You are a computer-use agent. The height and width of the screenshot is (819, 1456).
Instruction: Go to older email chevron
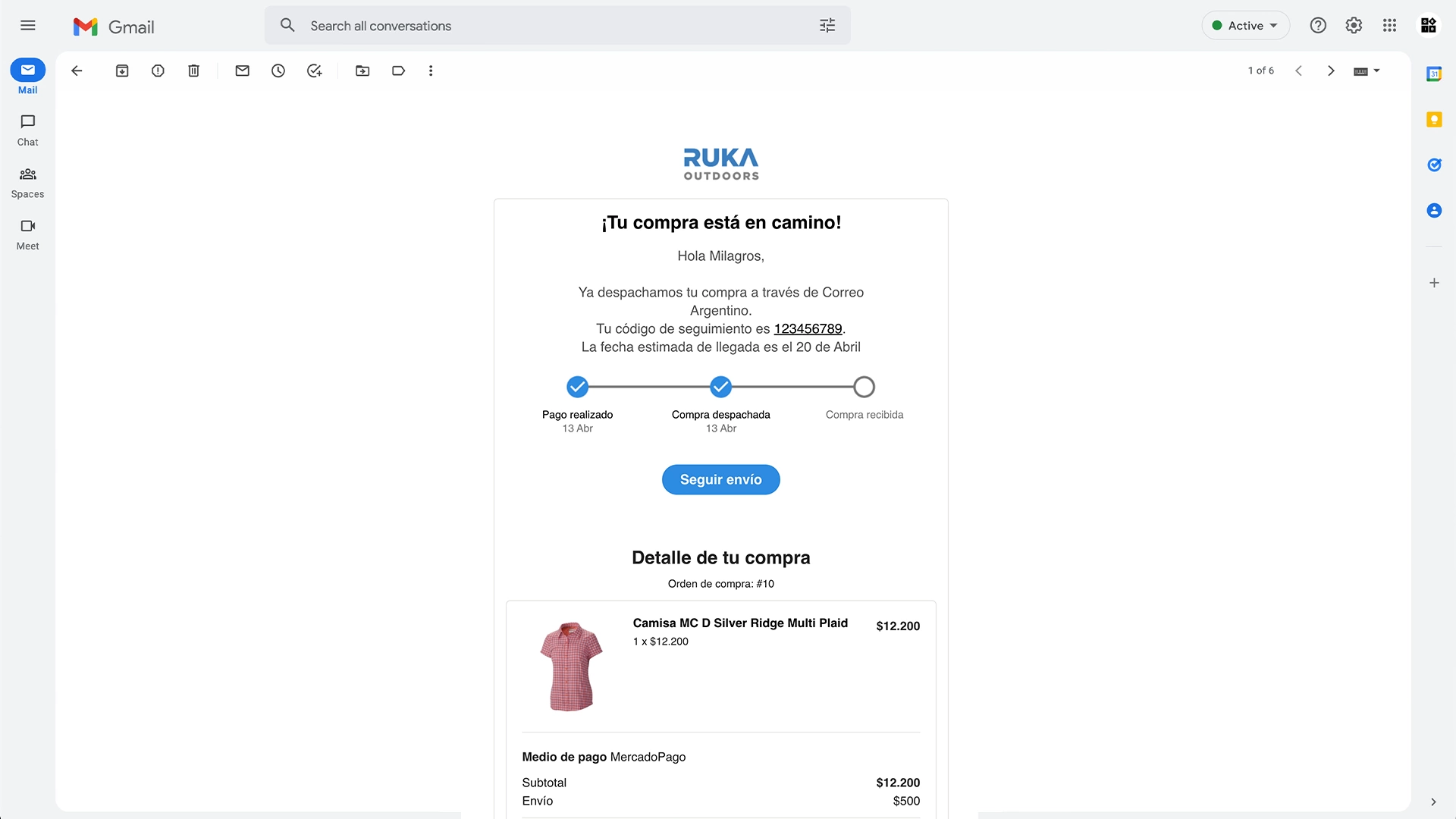click(x=1331, y=71)
